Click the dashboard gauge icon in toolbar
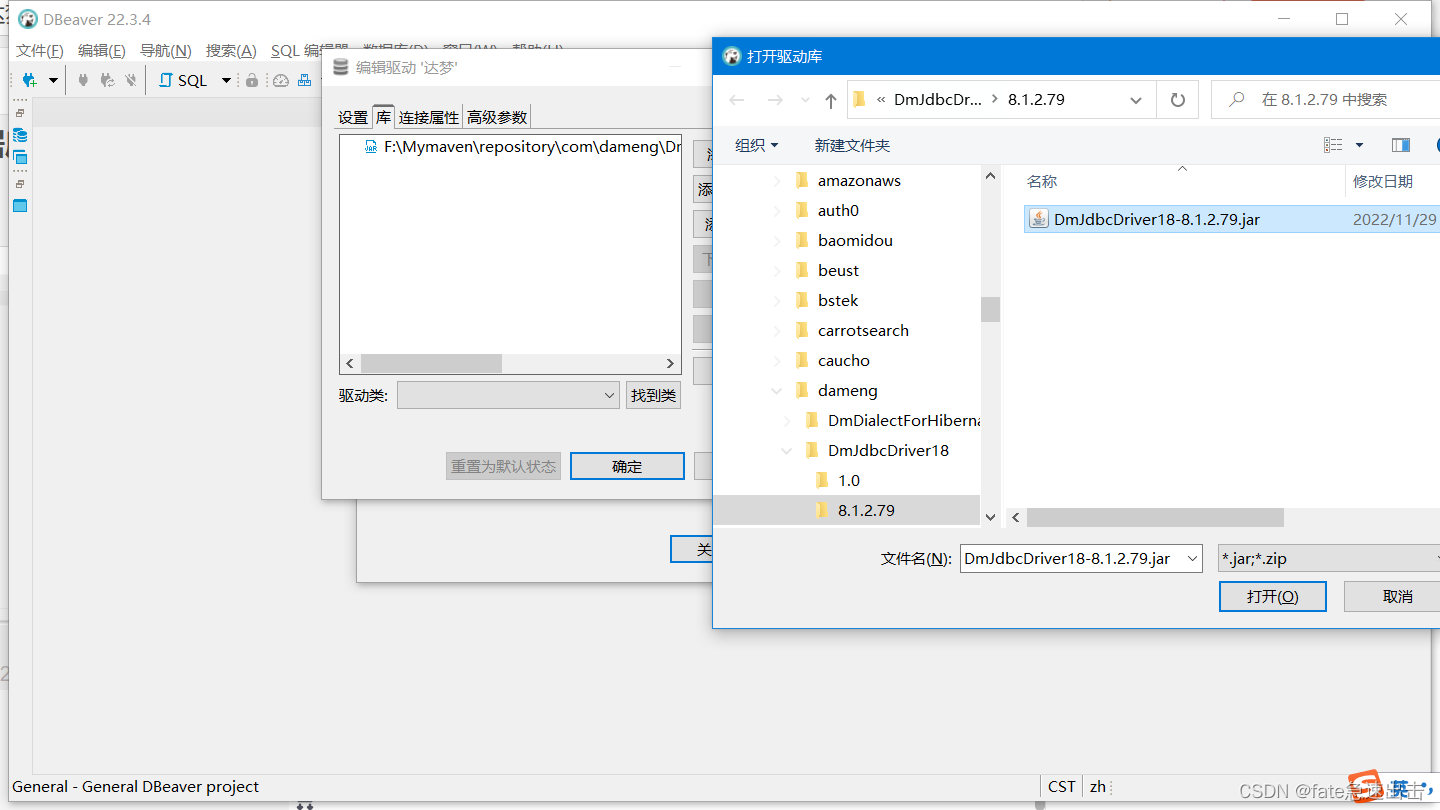This screenshot has height=810, width=1440. (x=281, y=80)
